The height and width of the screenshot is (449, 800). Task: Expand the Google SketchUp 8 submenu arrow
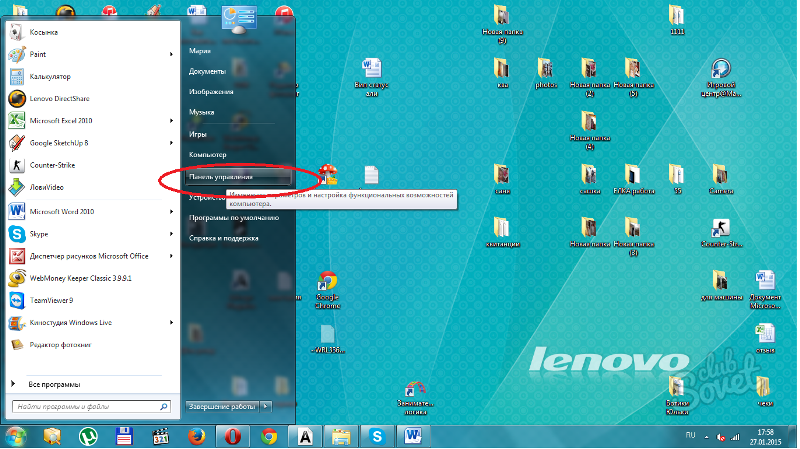coord(173,143)
